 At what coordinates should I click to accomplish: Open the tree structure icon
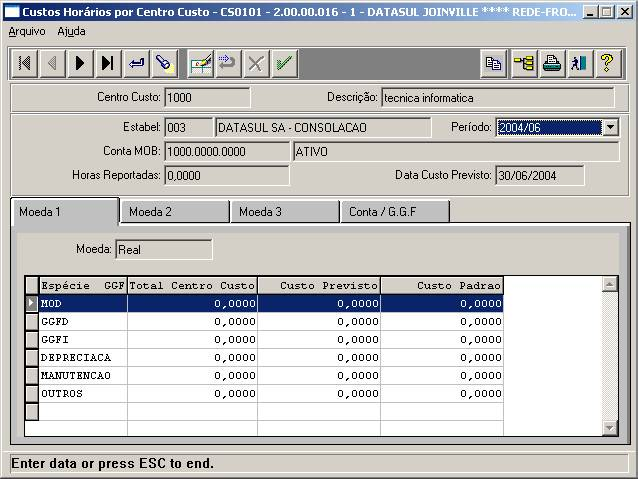pos(524,63)
